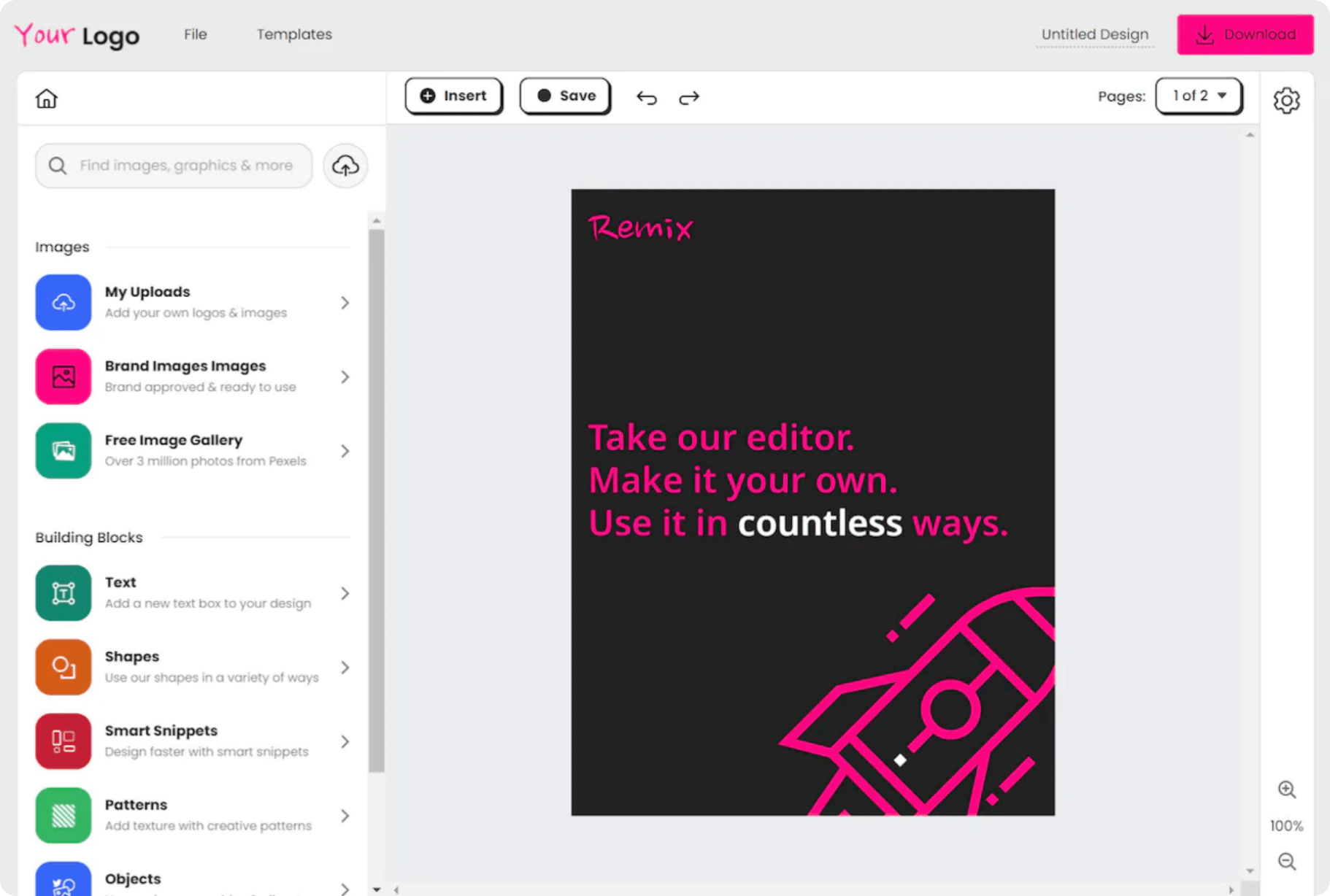Click the "My Uploads" label
Image resolution: width=1330 pixels, height=896 pixels.
(x=147, y=292)
